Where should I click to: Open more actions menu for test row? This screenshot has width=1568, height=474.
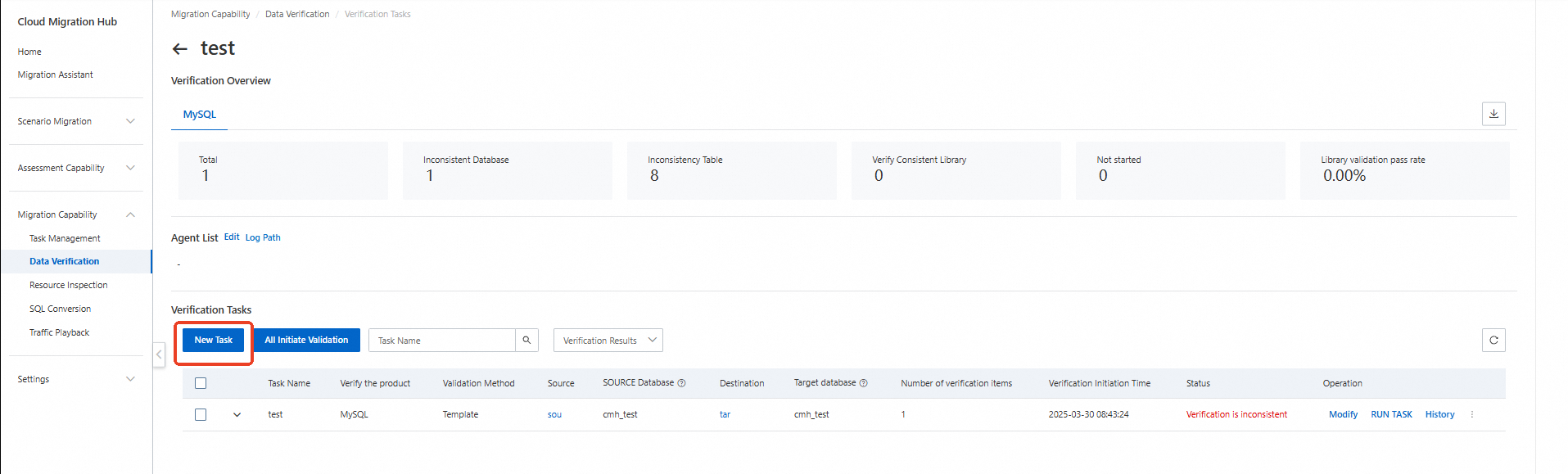pos(1471,414)
